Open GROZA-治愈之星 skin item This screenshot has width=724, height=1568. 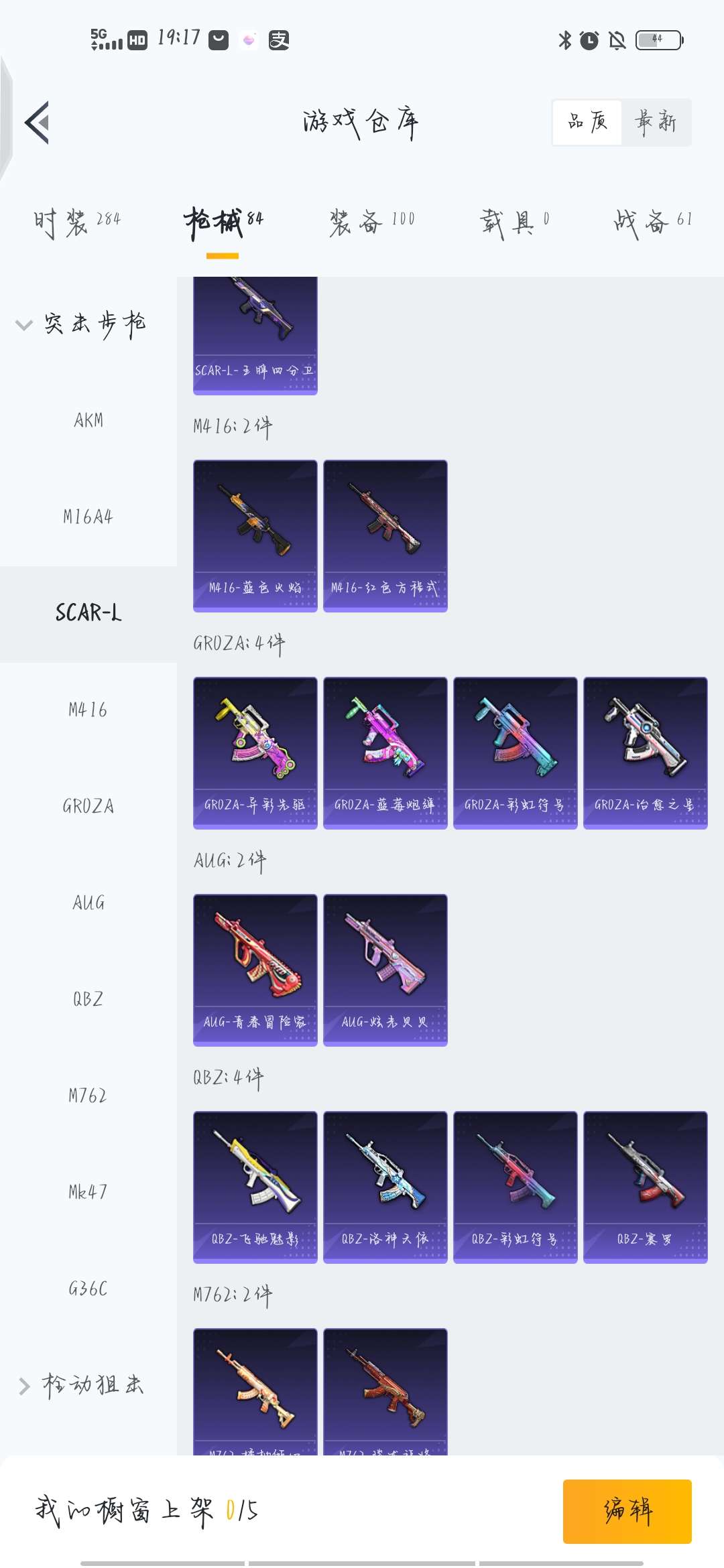click(646, 753)
